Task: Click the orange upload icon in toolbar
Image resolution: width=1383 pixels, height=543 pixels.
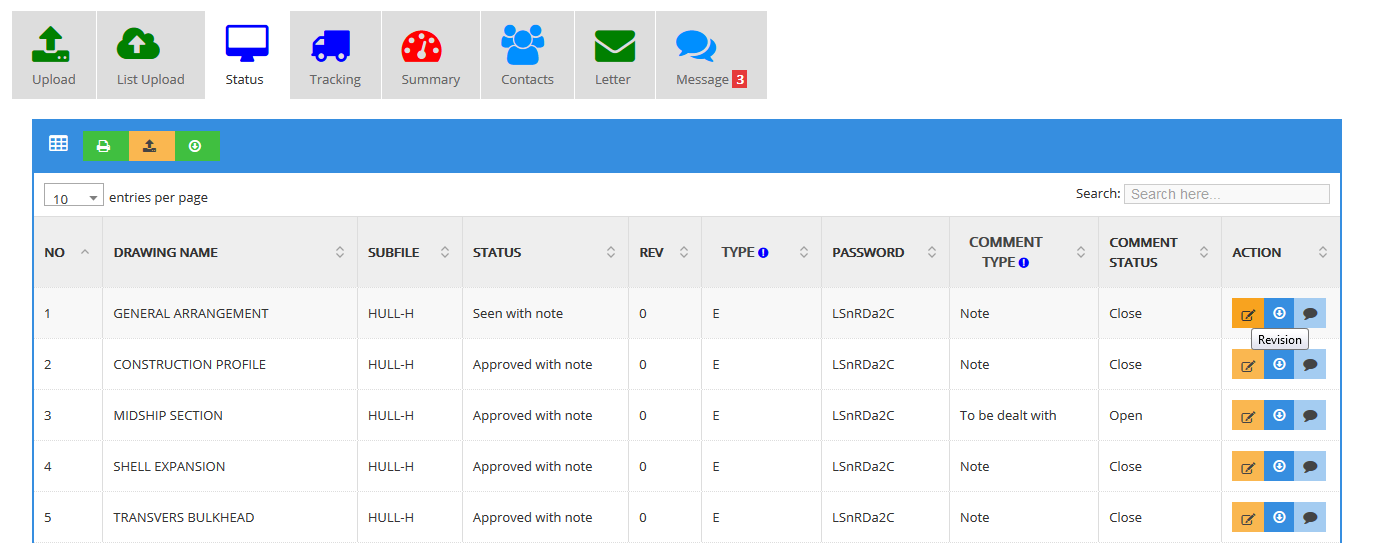Action: [x=150, y=146]
